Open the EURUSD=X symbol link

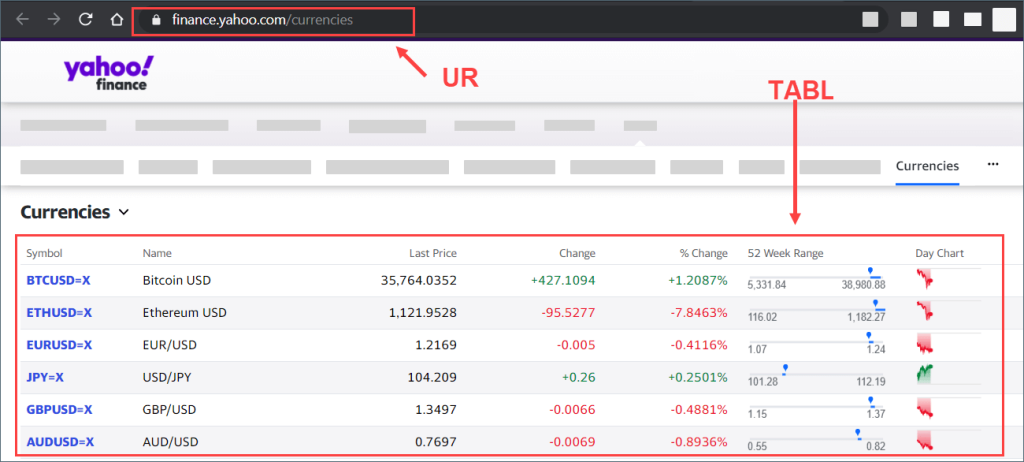click(59, 345)
